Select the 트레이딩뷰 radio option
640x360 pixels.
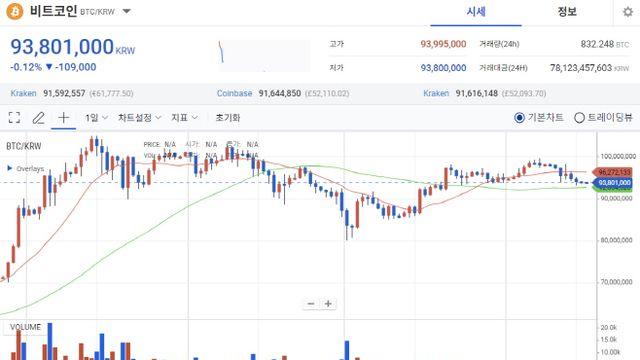[x=603, y=118]
